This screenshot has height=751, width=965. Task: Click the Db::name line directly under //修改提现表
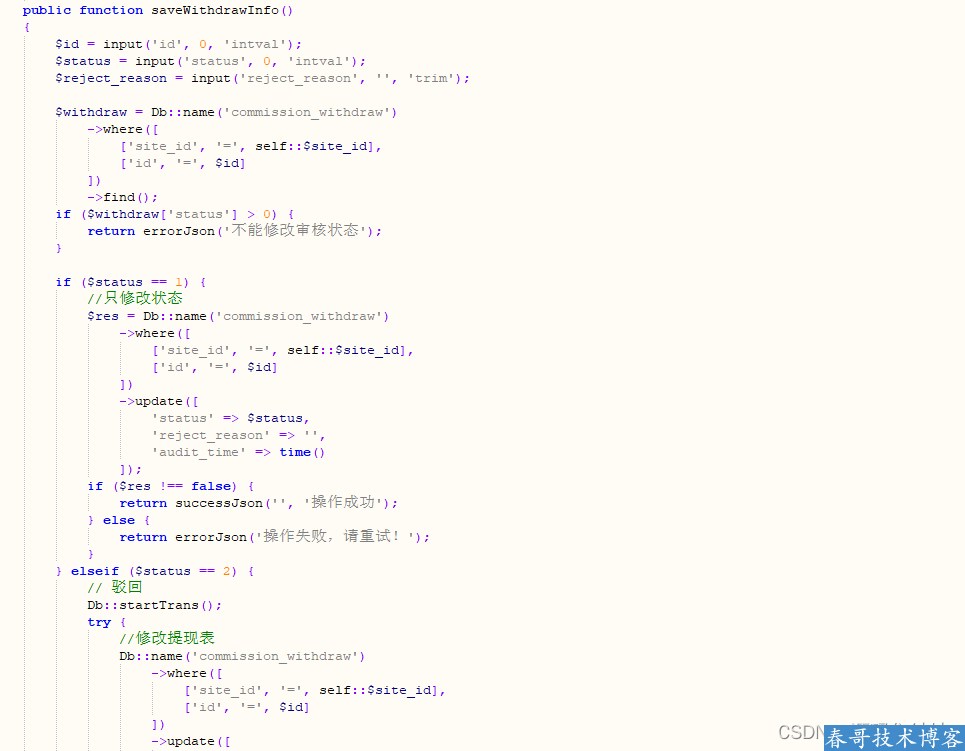(x=242, y=657)
